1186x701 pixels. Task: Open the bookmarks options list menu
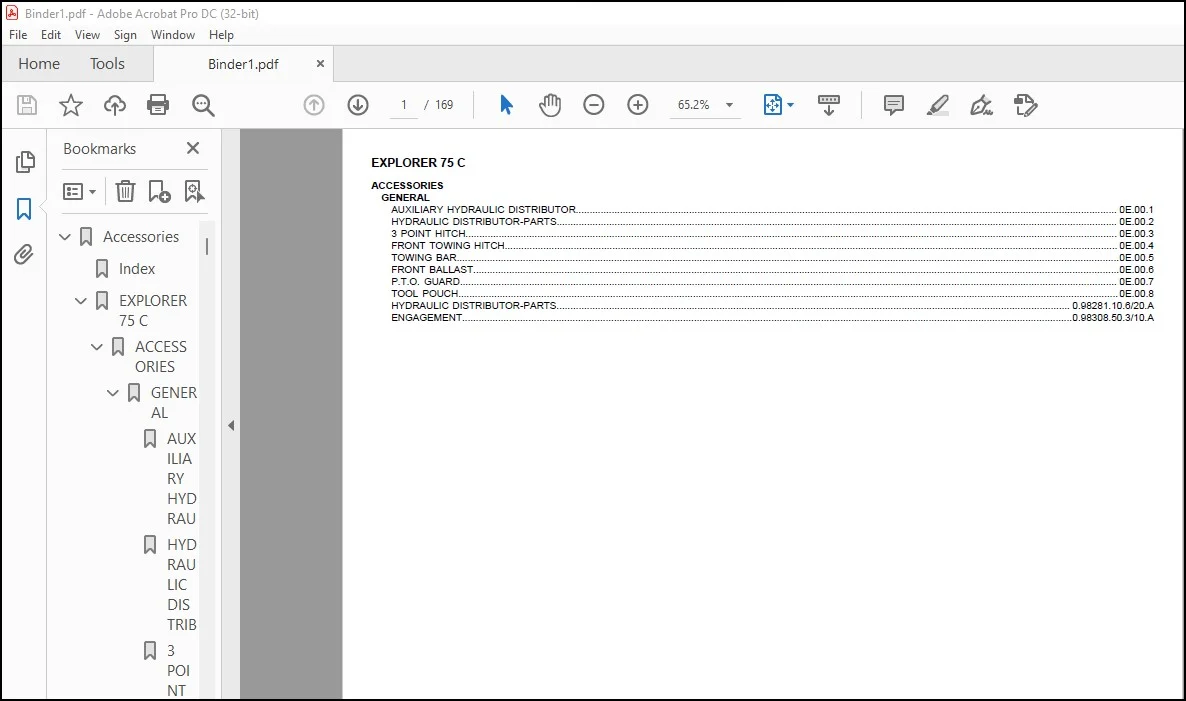point(79,191)
